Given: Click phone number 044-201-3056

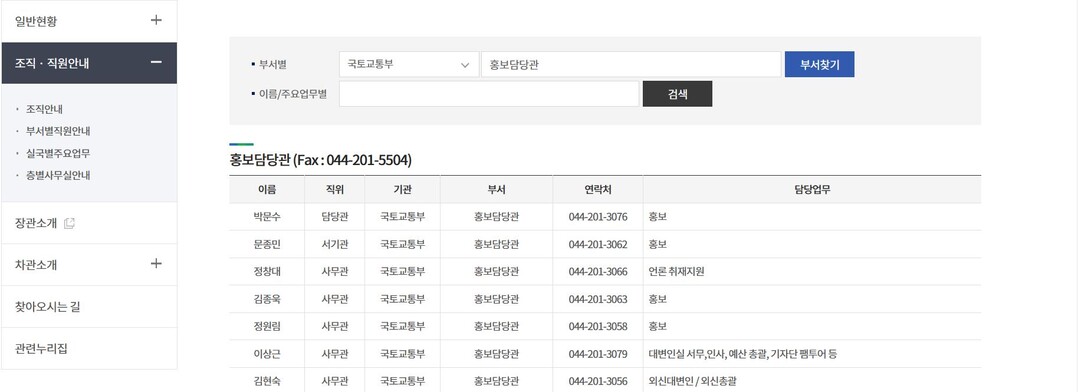Looking at the screenshot, I should click(x=598, y=382).
